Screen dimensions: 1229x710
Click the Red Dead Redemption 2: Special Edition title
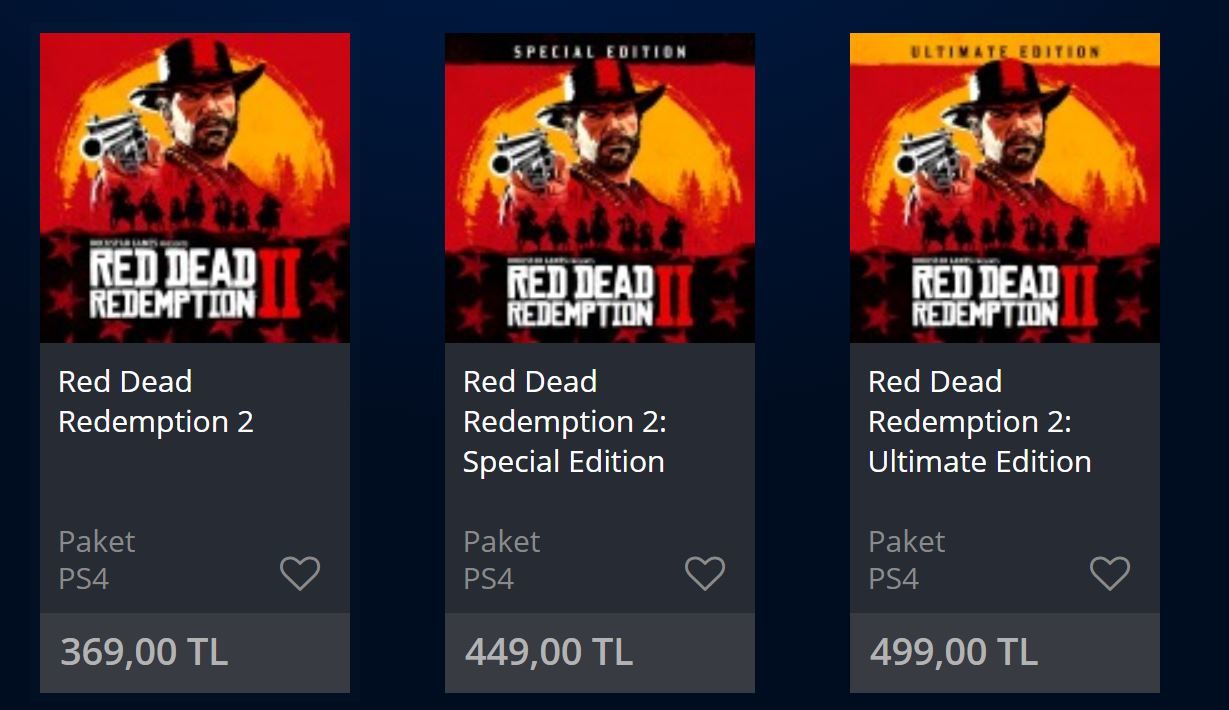[564, 421]
